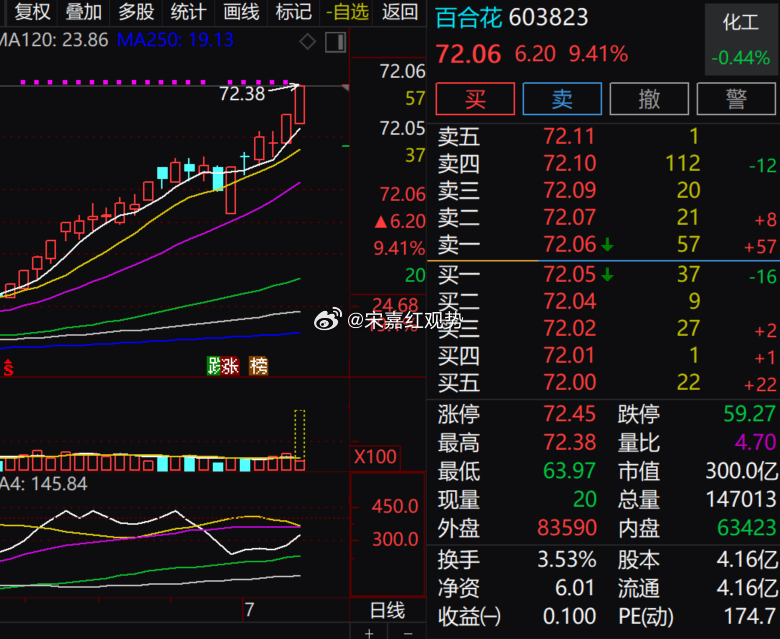
Task: Remove stock from 自选 watchlist
Action: [347, 11]
